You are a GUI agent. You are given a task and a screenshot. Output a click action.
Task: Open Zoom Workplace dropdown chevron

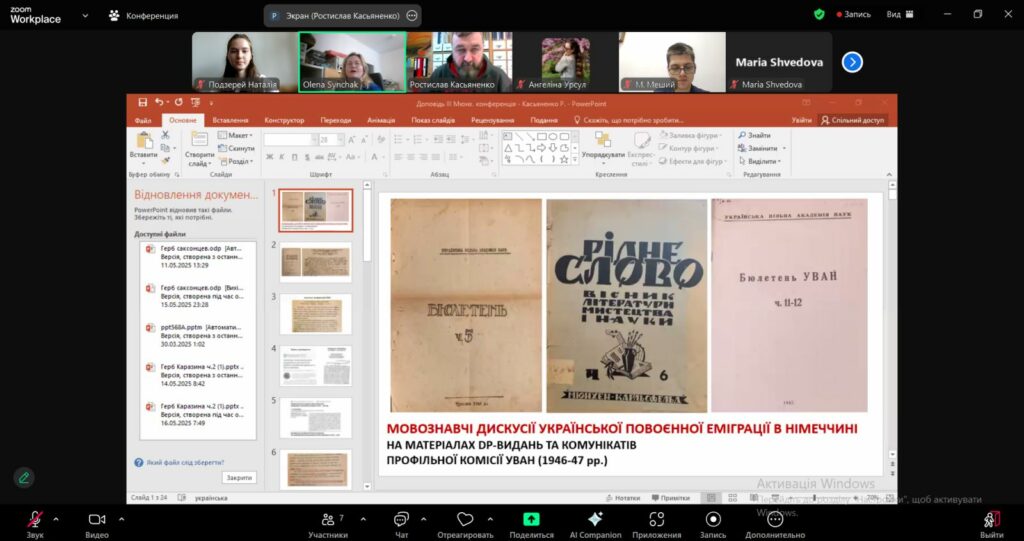point(85,15)
